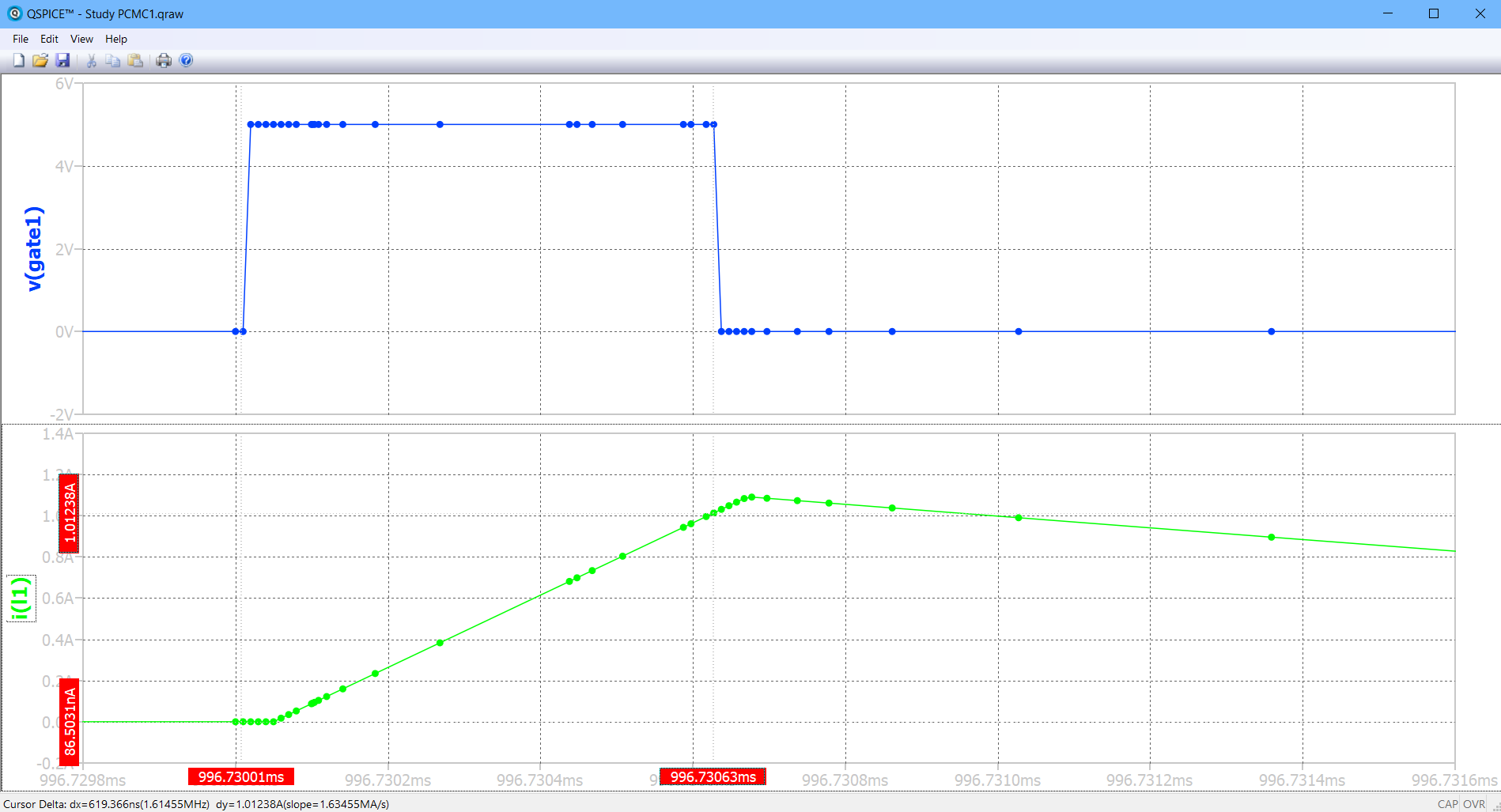
Task: Click the Open folder toolbar icon
Action: (x=40, y=60)
